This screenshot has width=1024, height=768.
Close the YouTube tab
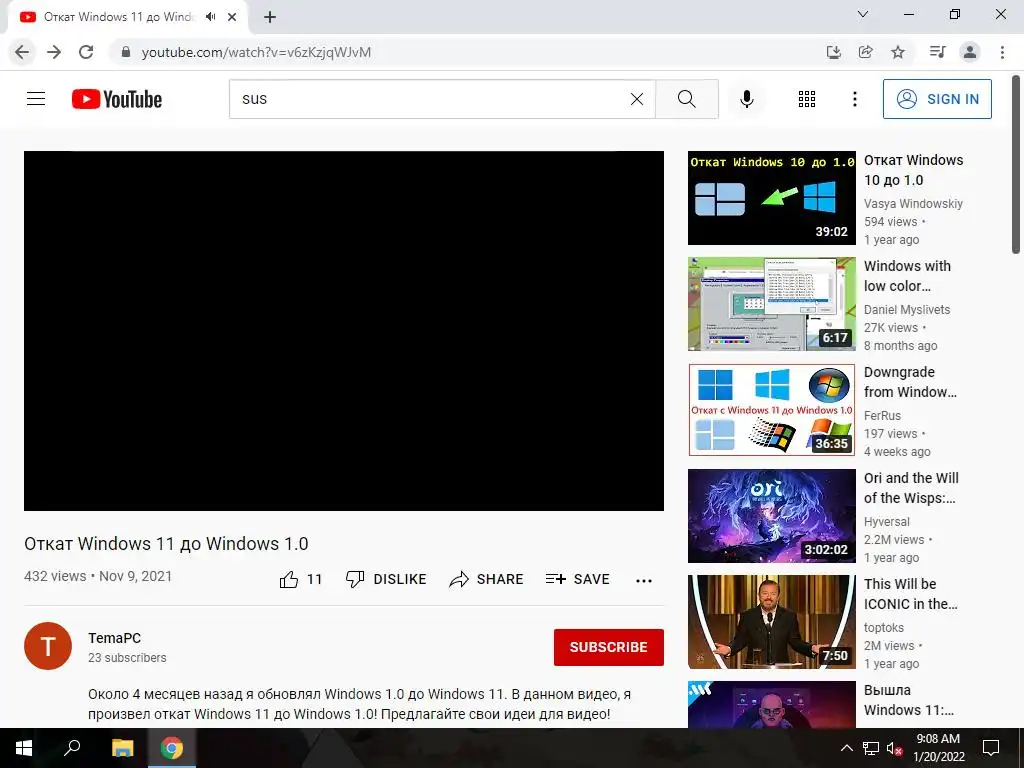(232, 17)
